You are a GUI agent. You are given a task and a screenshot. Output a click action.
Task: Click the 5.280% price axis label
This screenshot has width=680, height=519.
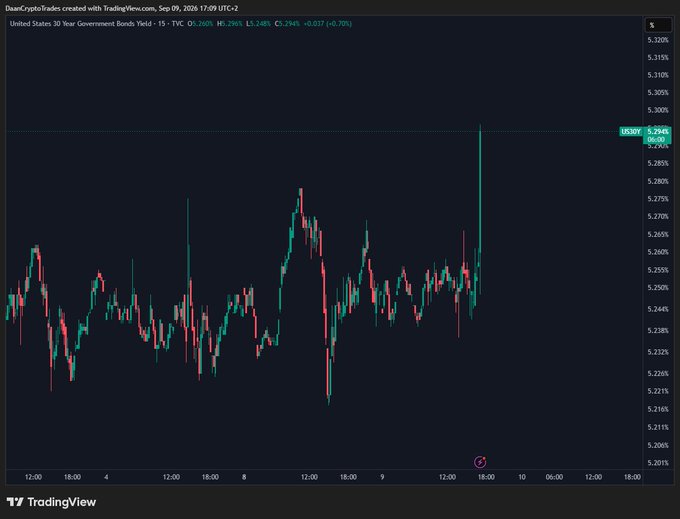click(658, 181)
